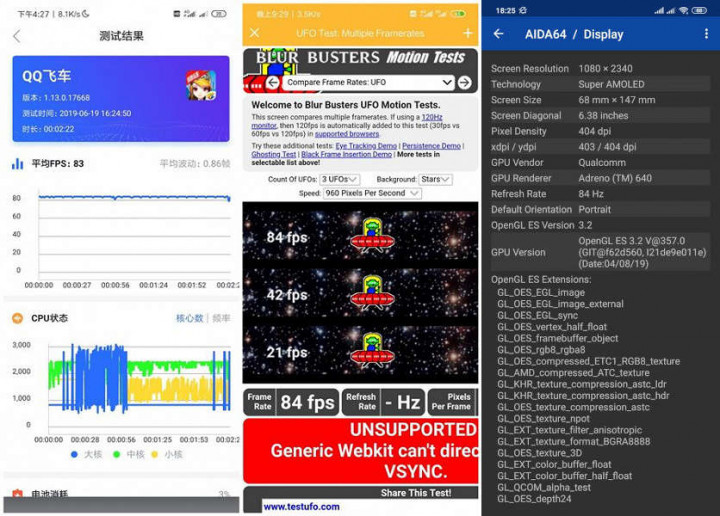Go to next Blur Busters test arrow

(x=465, y=83)
